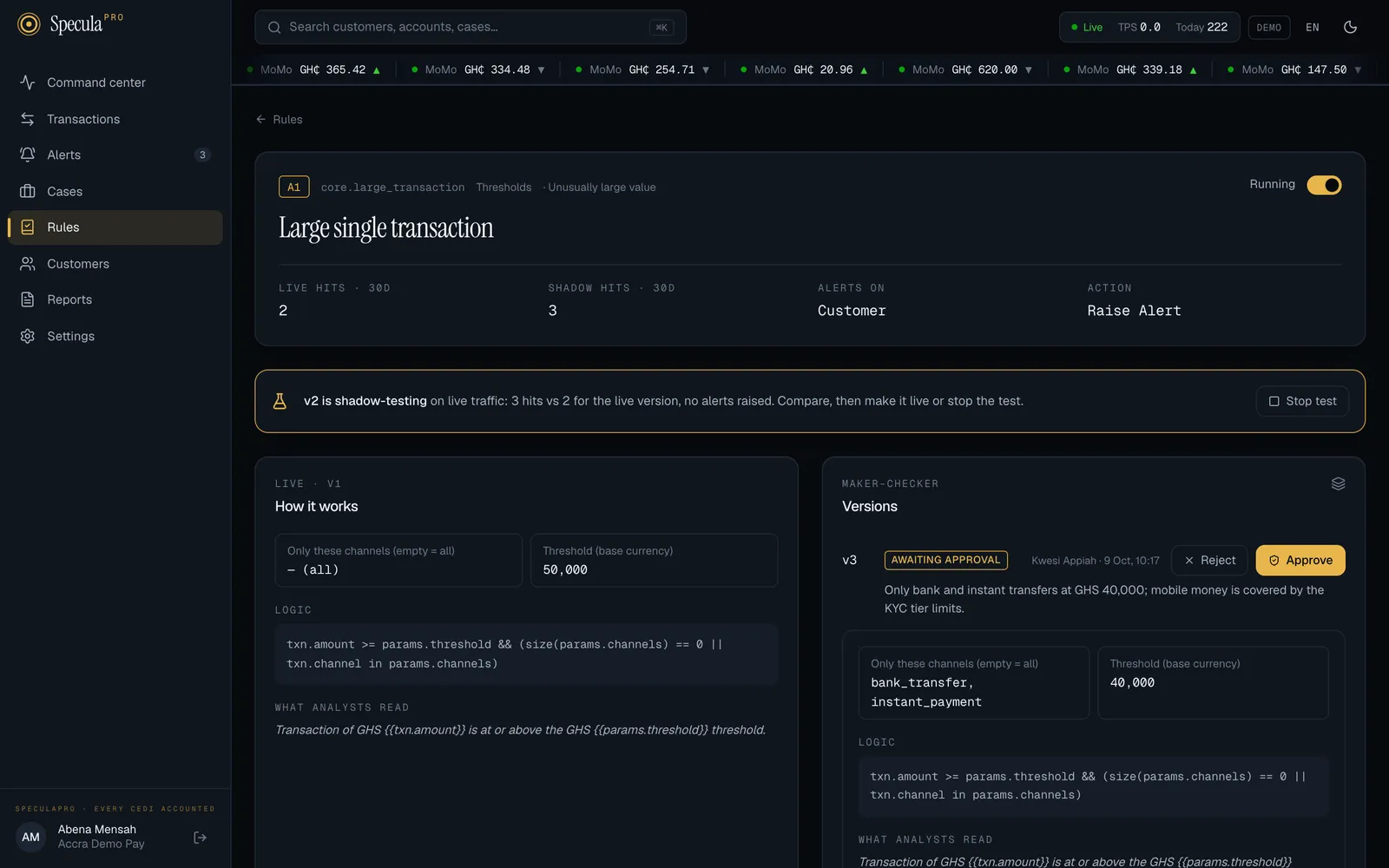Click the Settings gear icon
The height and width of the screenshot is (868, 1389).
28,336
